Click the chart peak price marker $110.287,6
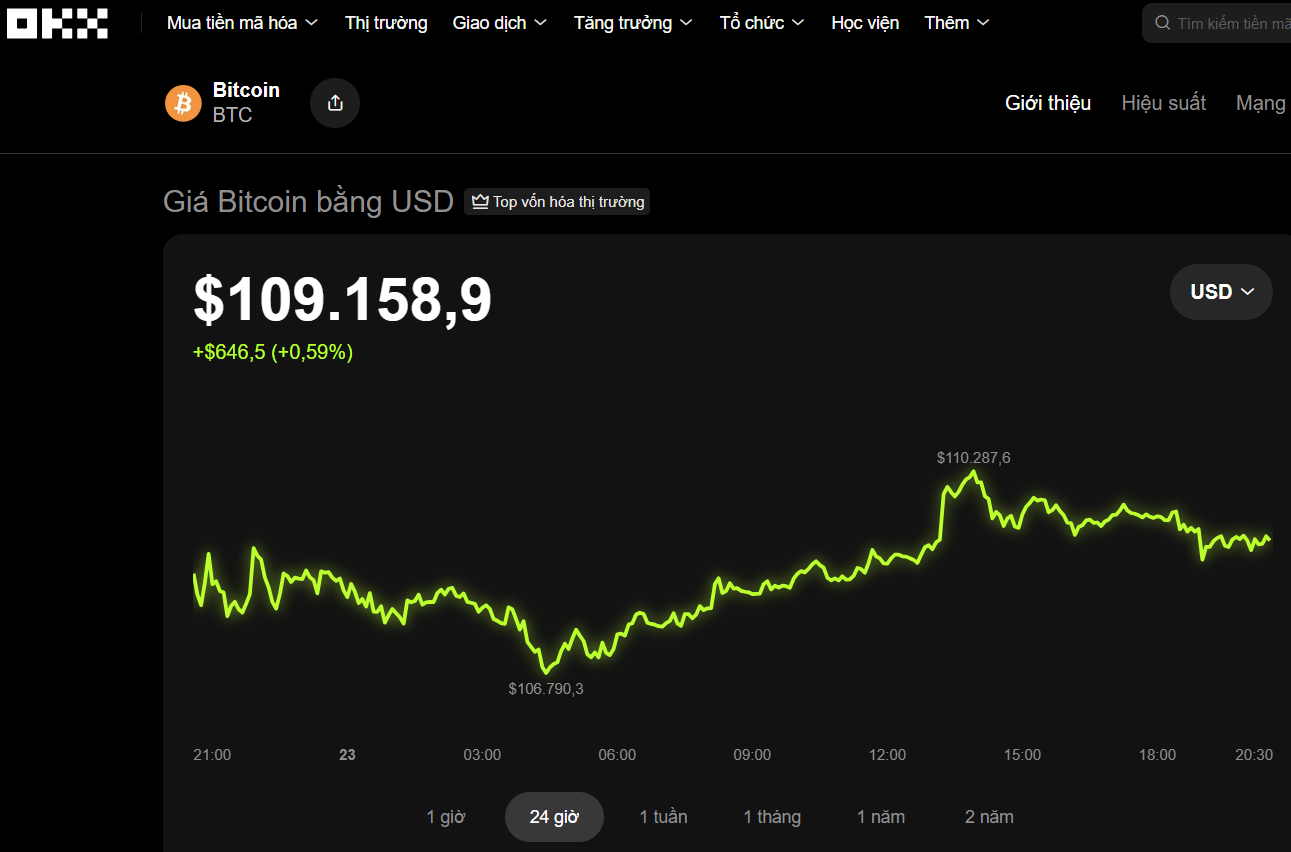The height and width of the screenshot is (852, 1291). click(x=972, y=457)
